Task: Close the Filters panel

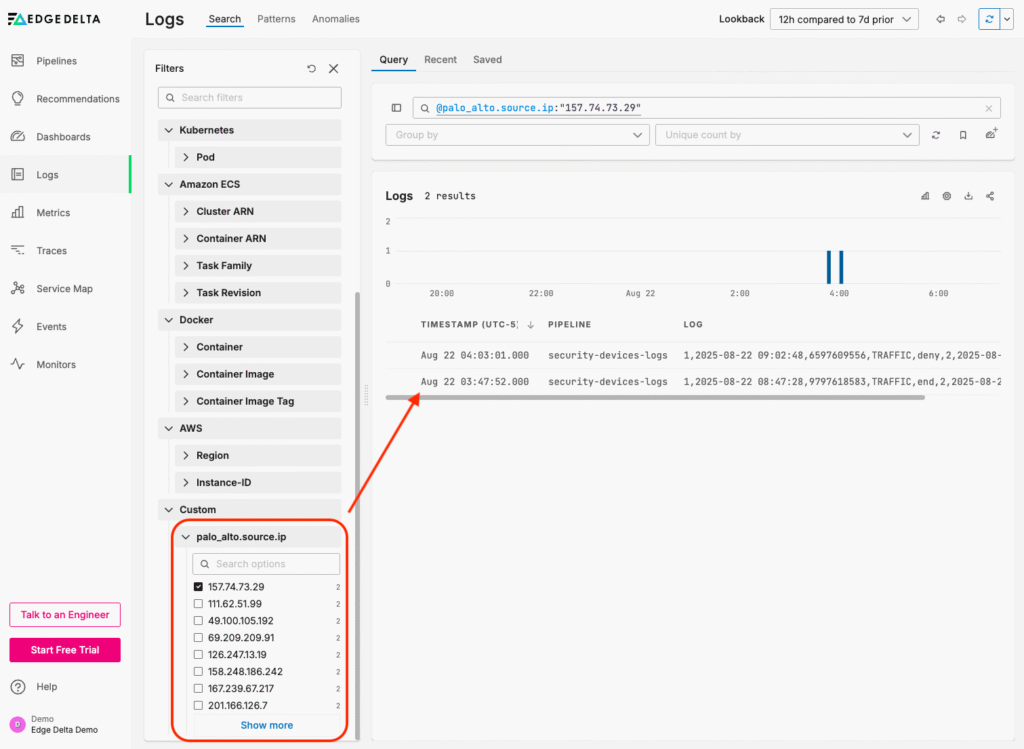Action: [x=334, y=69]
